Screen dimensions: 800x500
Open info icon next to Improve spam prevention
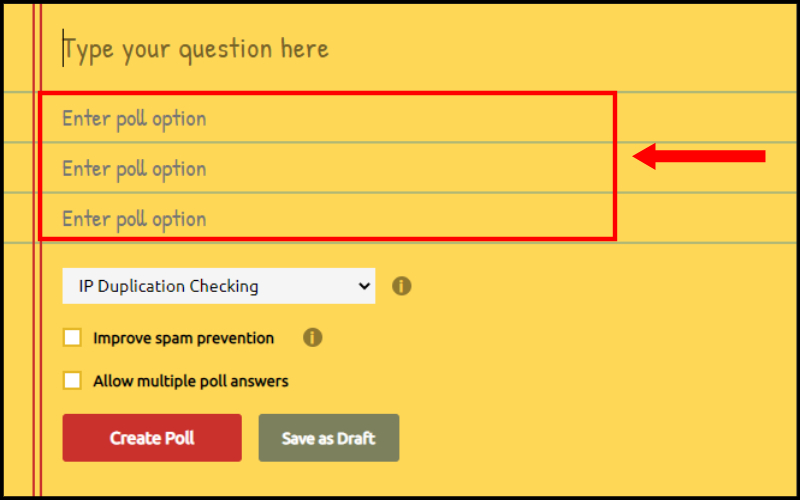coord(312,338)
